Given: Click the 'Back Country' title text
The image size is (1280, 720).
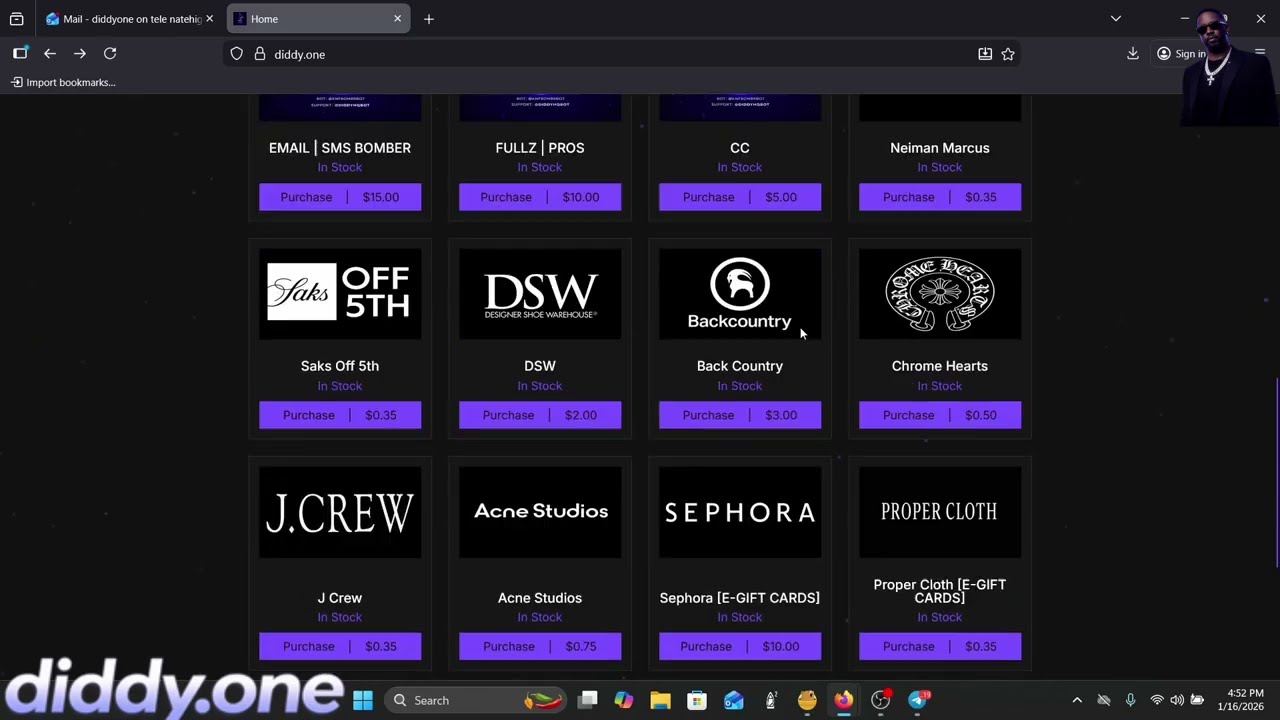Looking at the screenshot, I should click(740, 366).
